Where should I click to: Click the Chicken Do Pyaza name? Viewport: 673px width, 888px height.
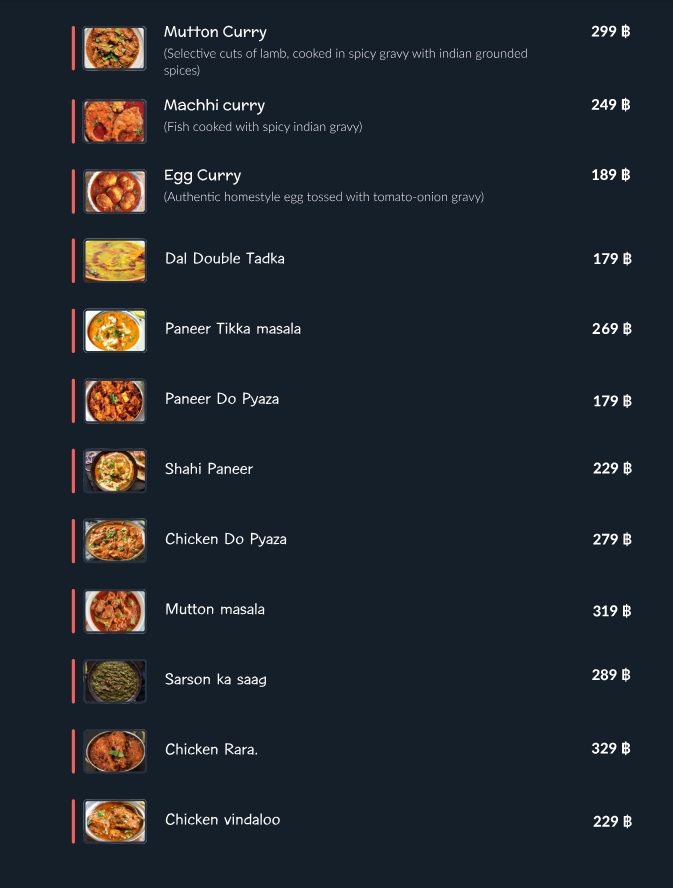pyautogui.click(x=226, y=539)
